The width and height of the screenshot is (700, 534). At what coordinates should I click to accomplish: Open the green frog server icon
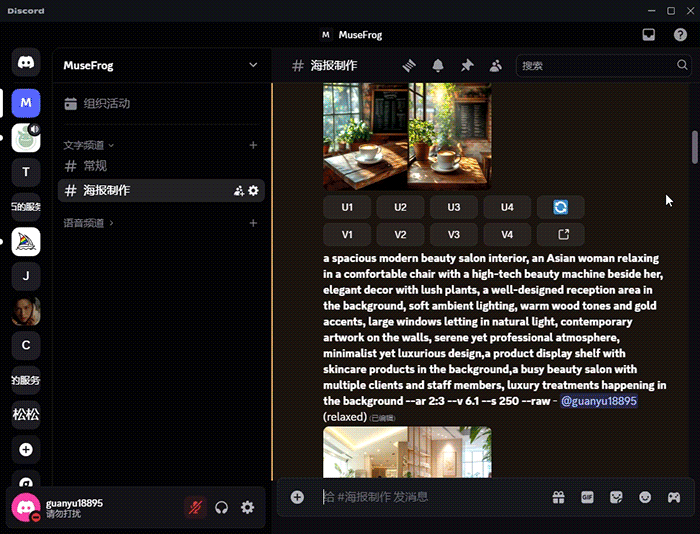click(x=26, y=138)
